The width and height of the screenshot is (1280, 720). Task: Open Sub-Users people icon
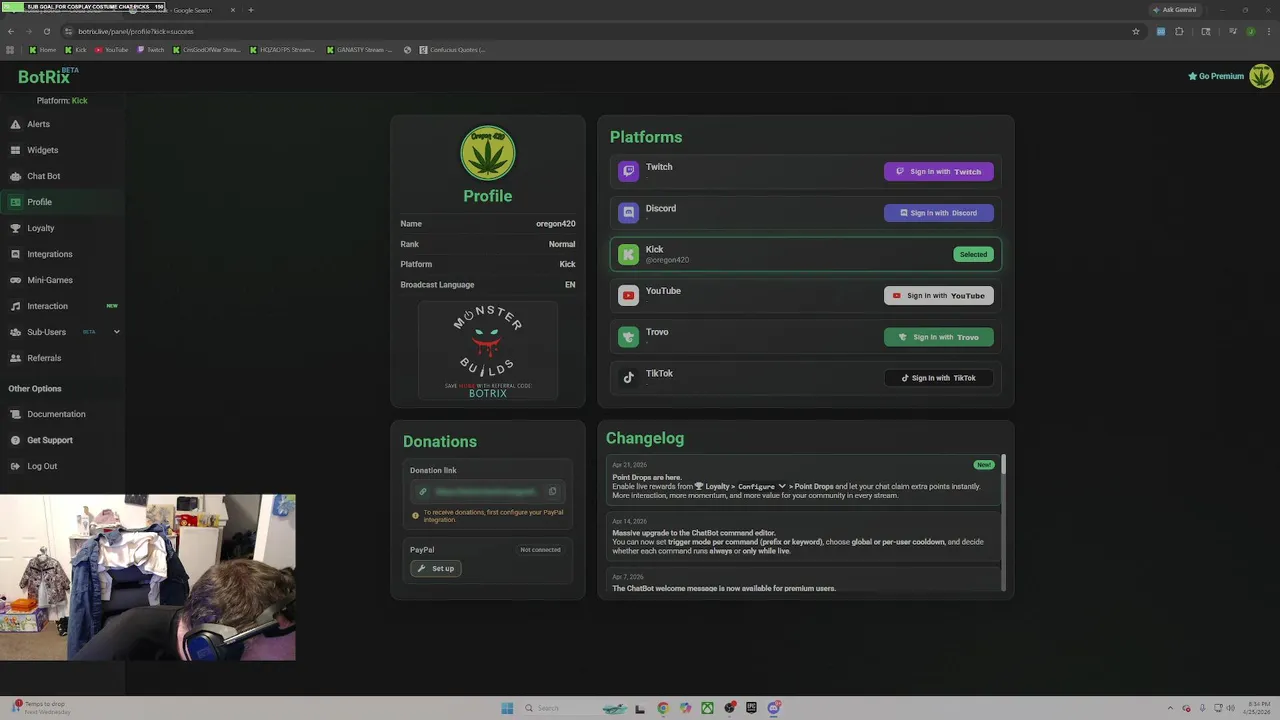(x=15, y=332)
